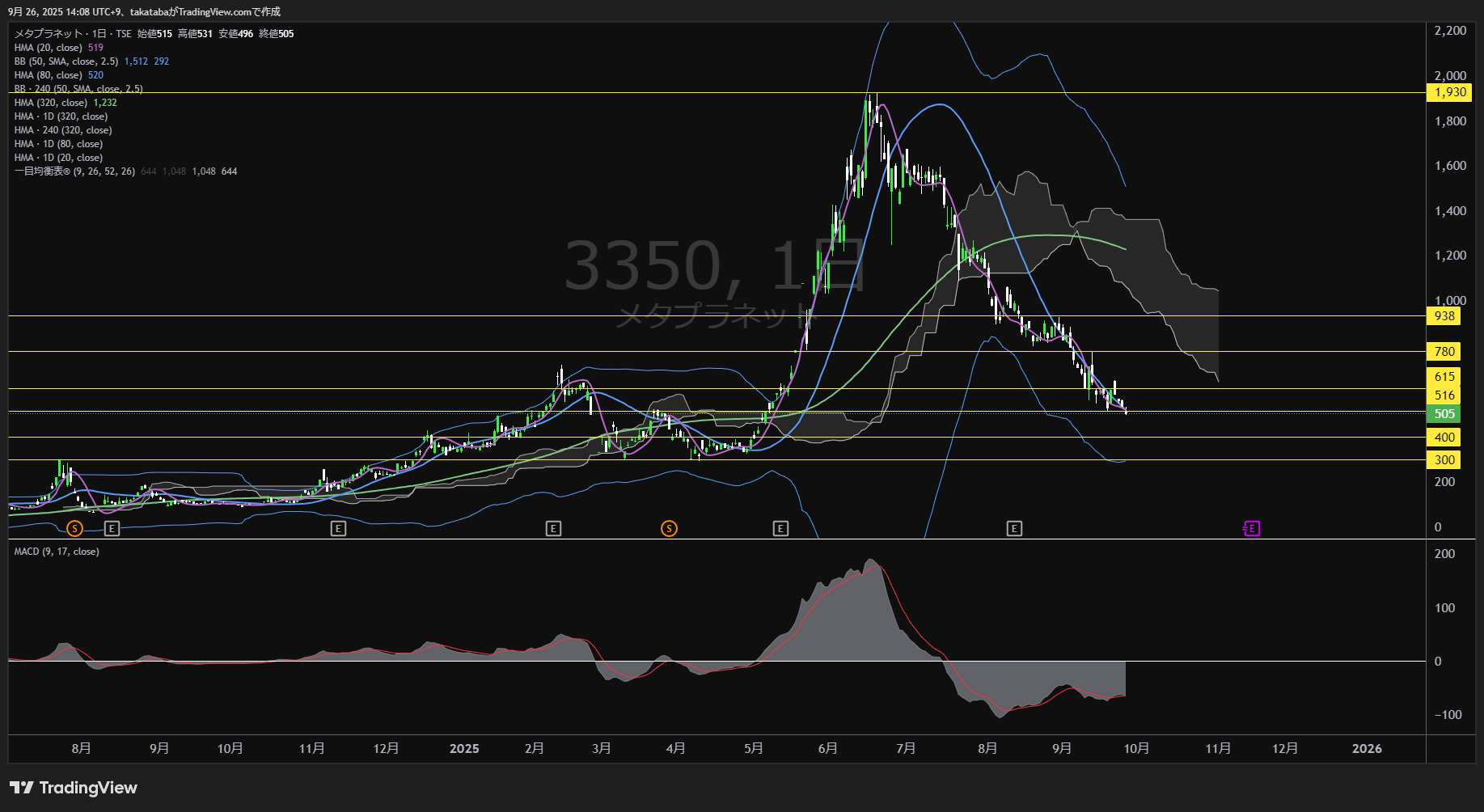Image resolution: width=1484 pixels, height=812 pixels.
Task: Click the HMA · 240 (320, close) legend entry
Action: 63,130
